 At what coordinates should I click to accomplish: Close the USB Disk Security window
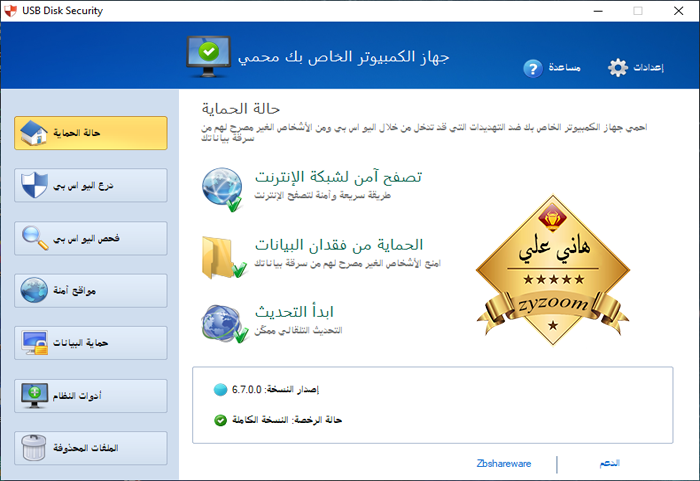point(679,11)
